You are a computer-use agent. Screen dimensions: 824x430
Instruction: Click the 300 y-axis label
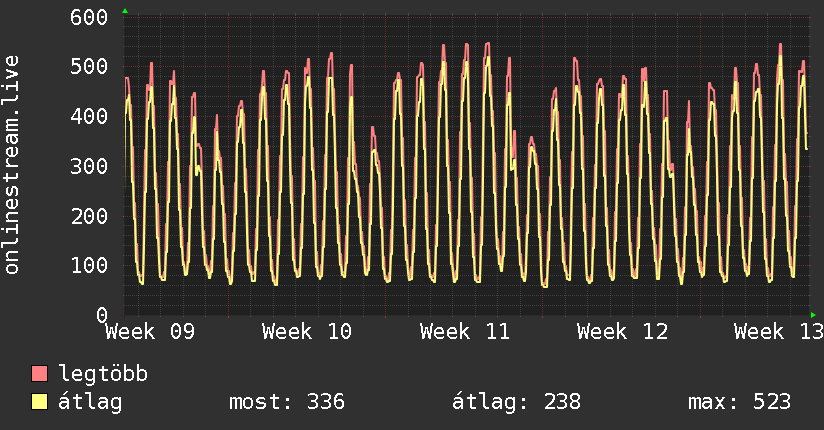90,166
